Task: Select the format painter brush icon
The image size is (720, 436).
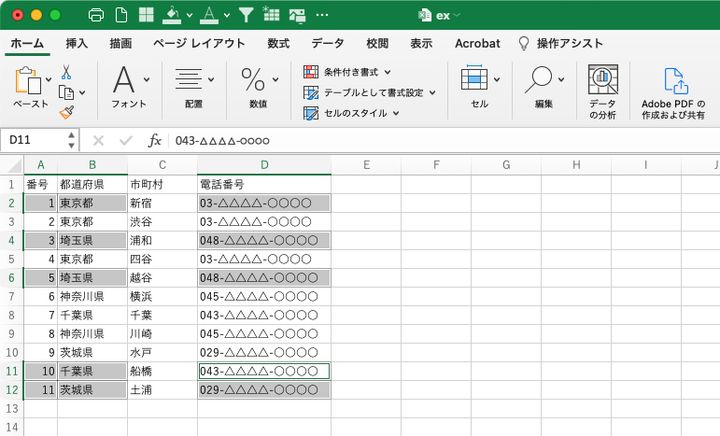Action: coord(66,113)
